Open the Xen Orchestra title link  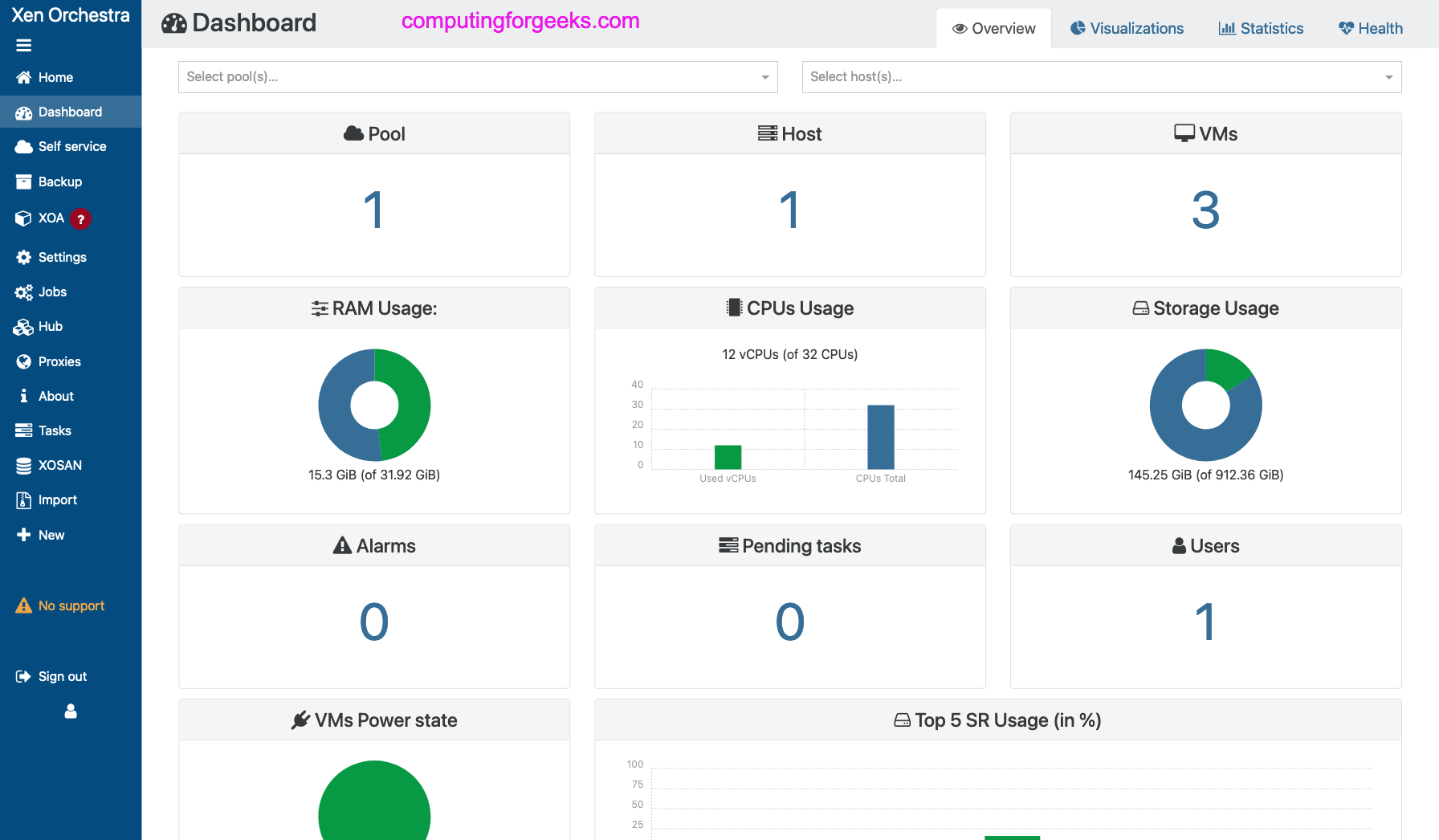(71, 15)
